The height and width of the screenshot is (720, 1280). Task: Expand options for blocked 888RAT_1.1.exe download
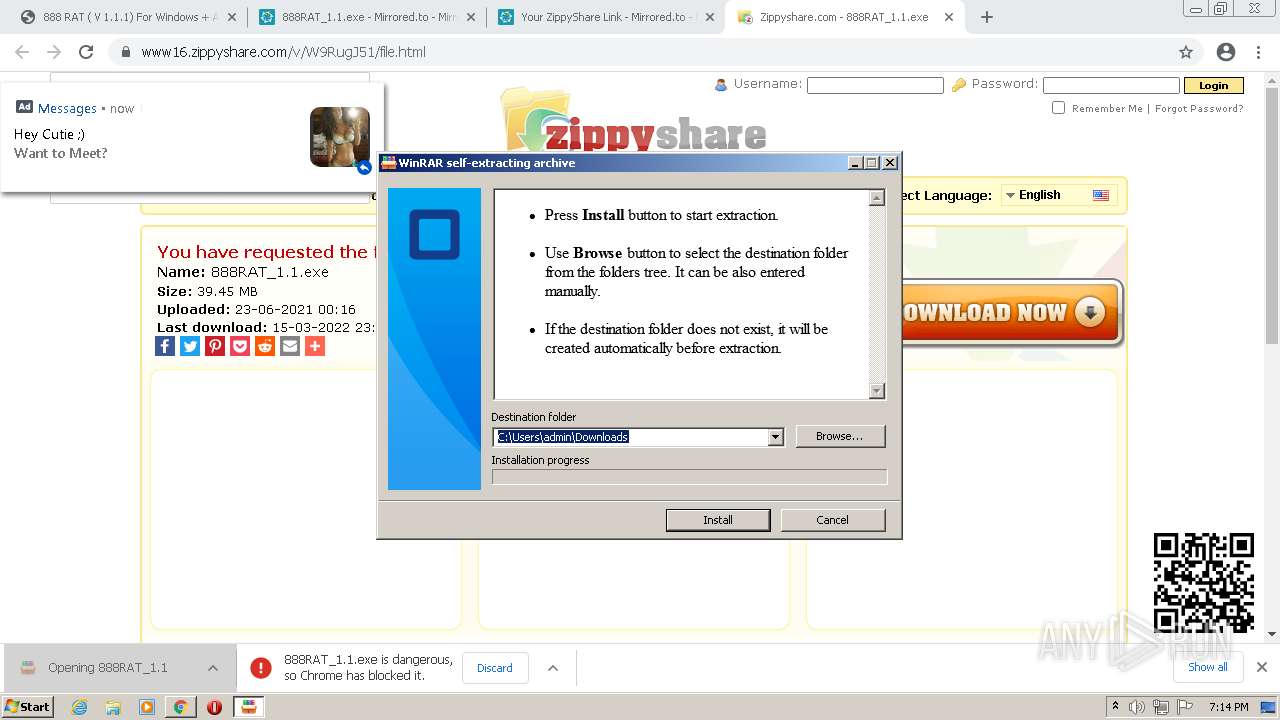click(x=553, y=668)
